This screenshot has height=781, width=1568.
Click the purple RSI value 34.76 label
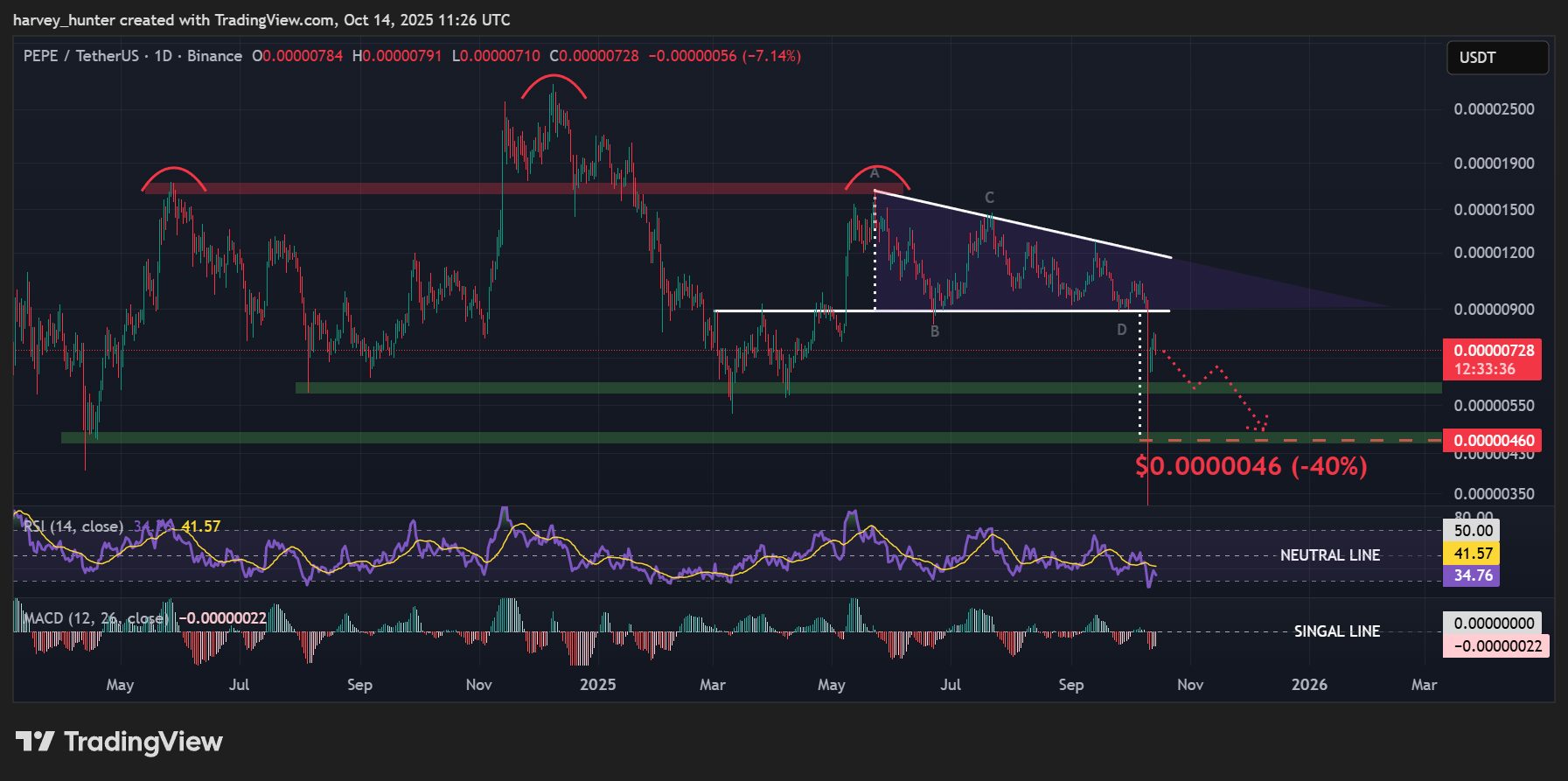[1471, 575]
